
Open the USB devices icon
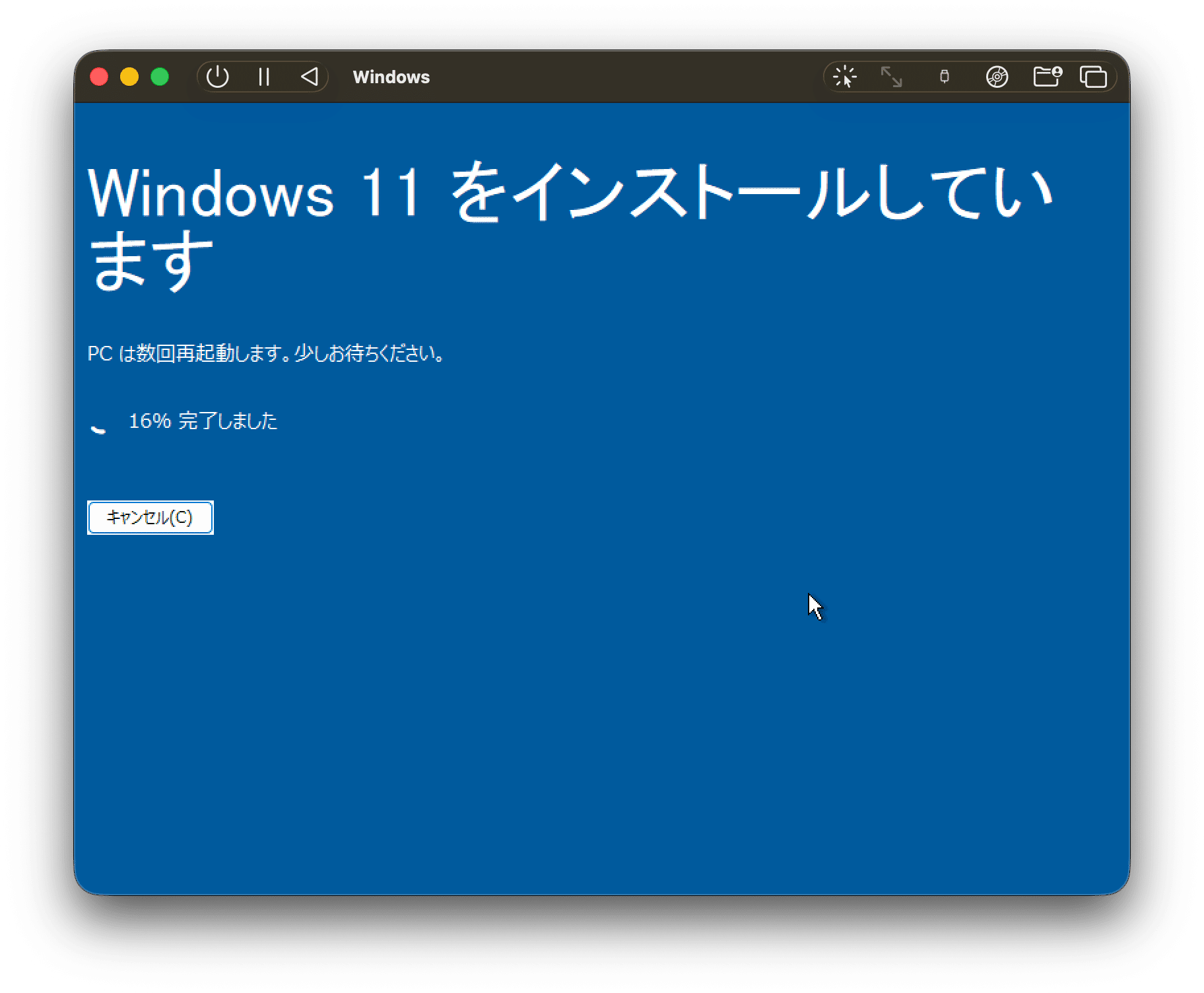945,77
